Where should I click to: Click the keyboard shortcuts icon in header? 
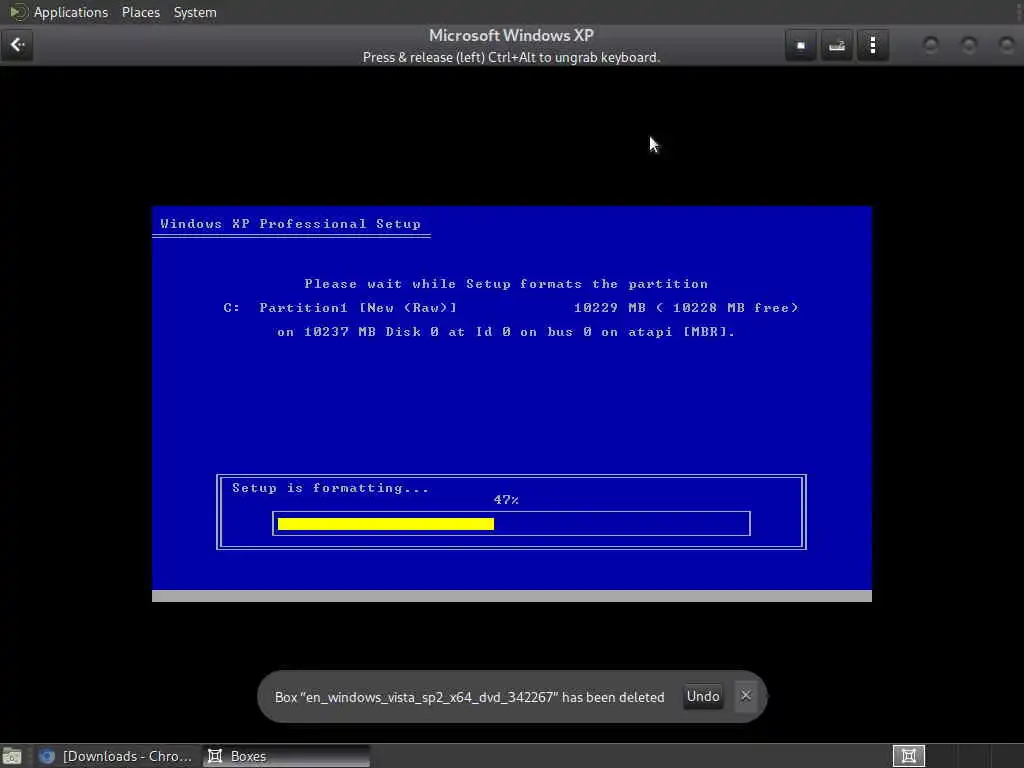point(837,45)
